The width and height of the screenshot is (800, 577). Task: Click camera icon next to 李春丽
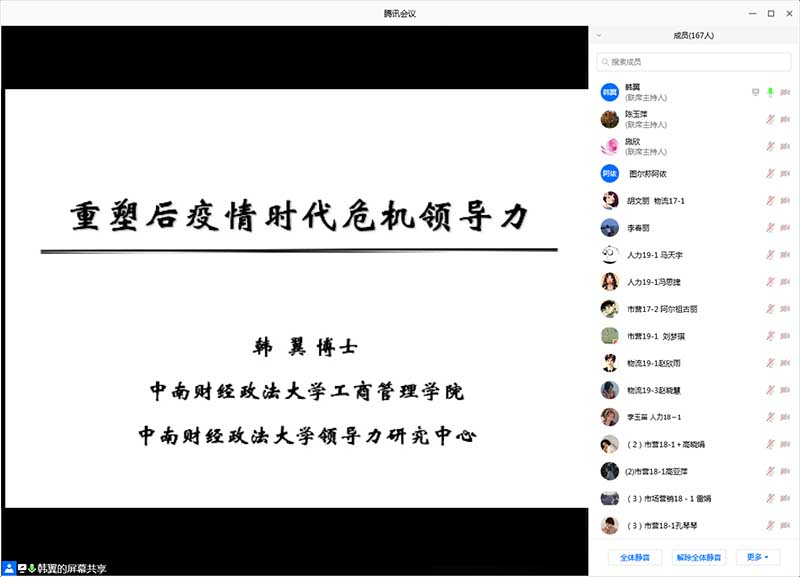785,228
